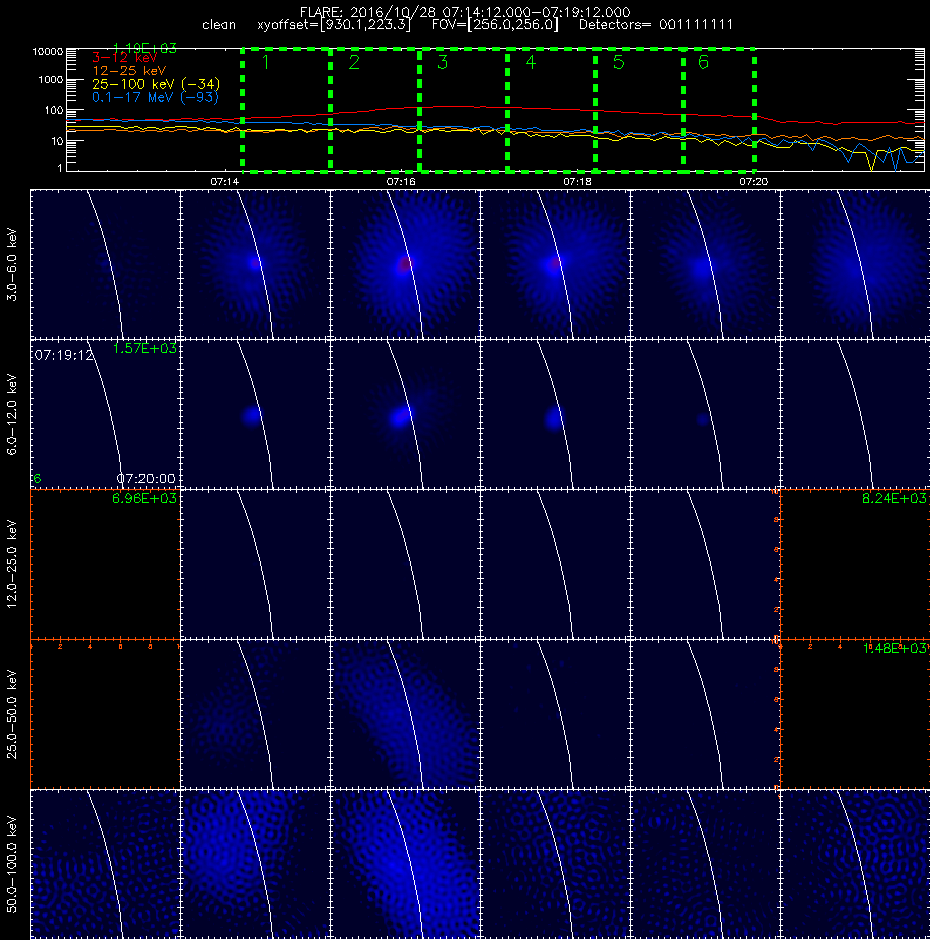Viewport: 930px width, 940px height.
Task: Open the 12.0-25.0 keV image for interval 3
Action: 405,564
